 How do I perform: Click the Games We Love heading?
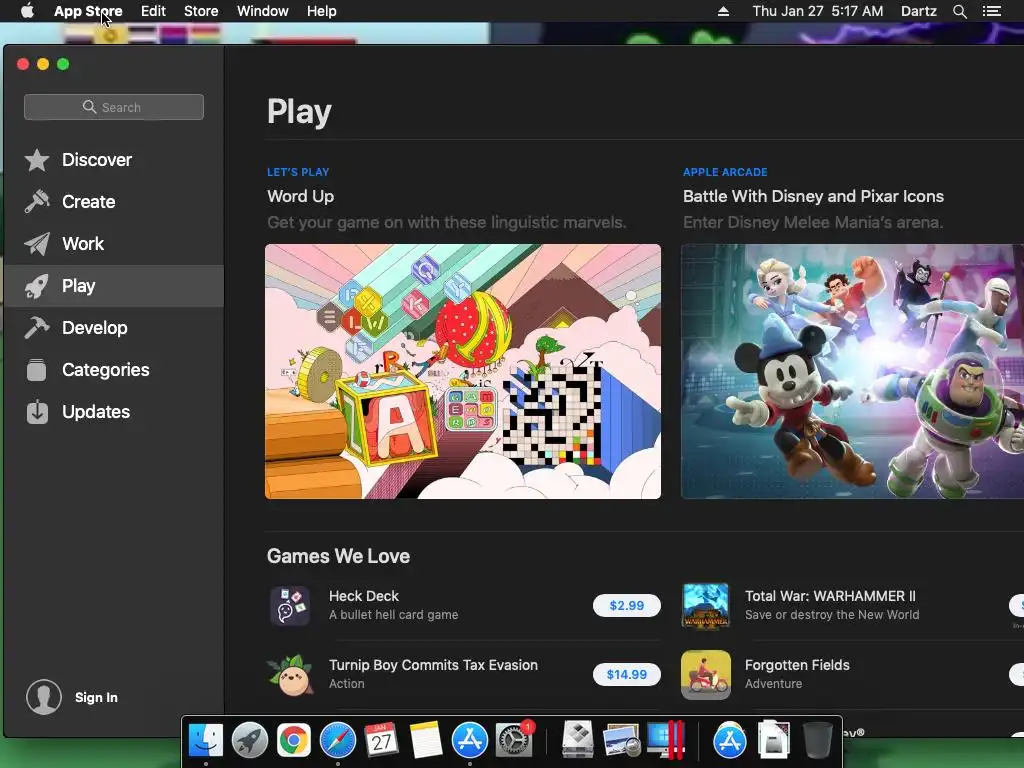[338, 556]
